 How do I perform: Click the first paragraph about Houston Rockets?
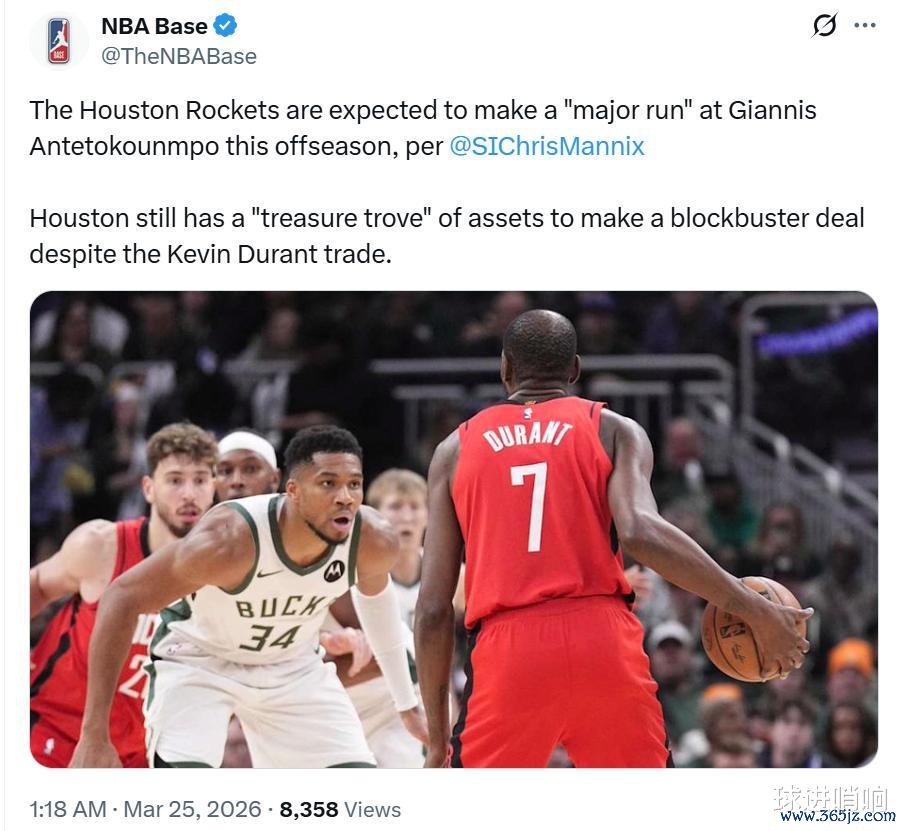click(423, 128)
